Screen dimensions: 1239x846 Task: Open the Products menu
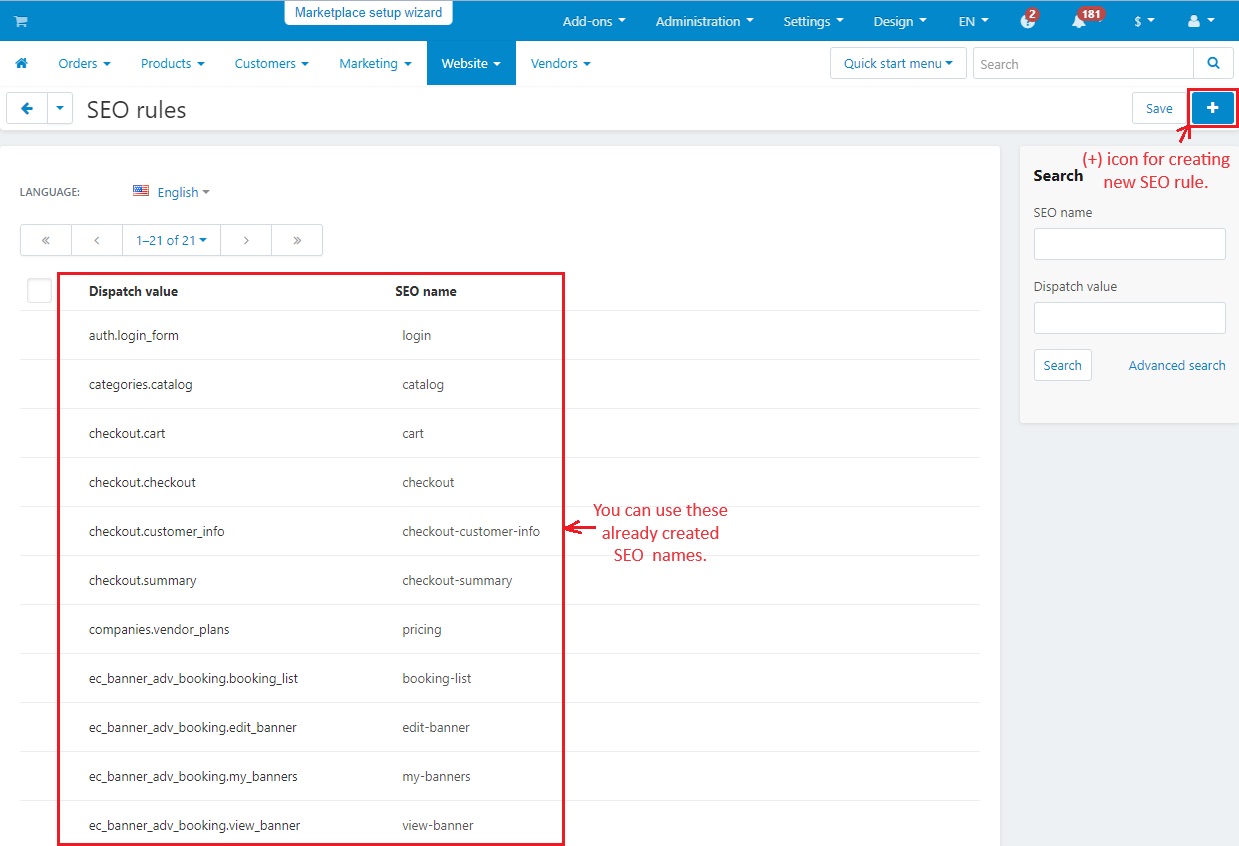point(172,63)
